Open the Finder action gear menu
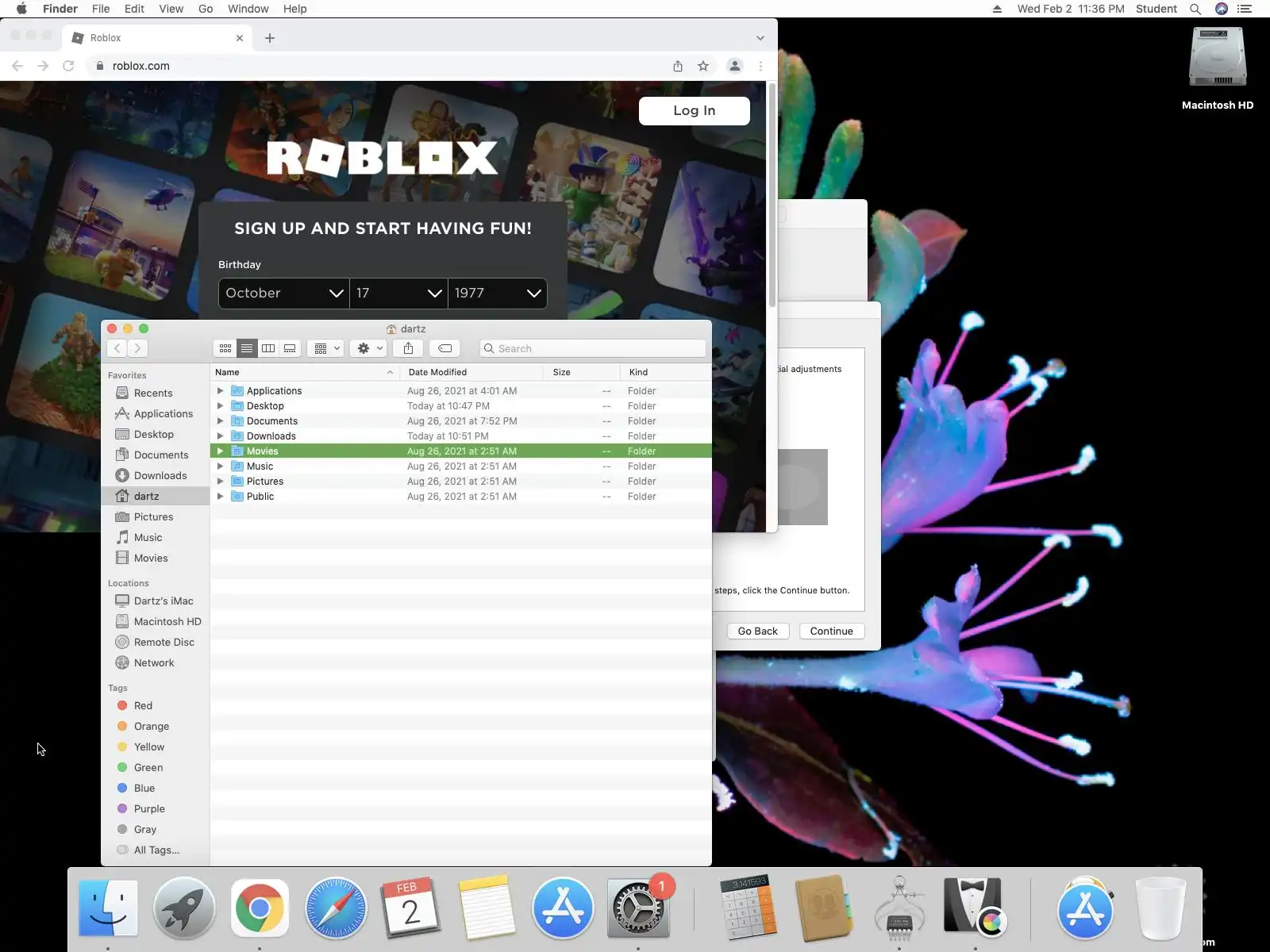 [x=370, y=348]
